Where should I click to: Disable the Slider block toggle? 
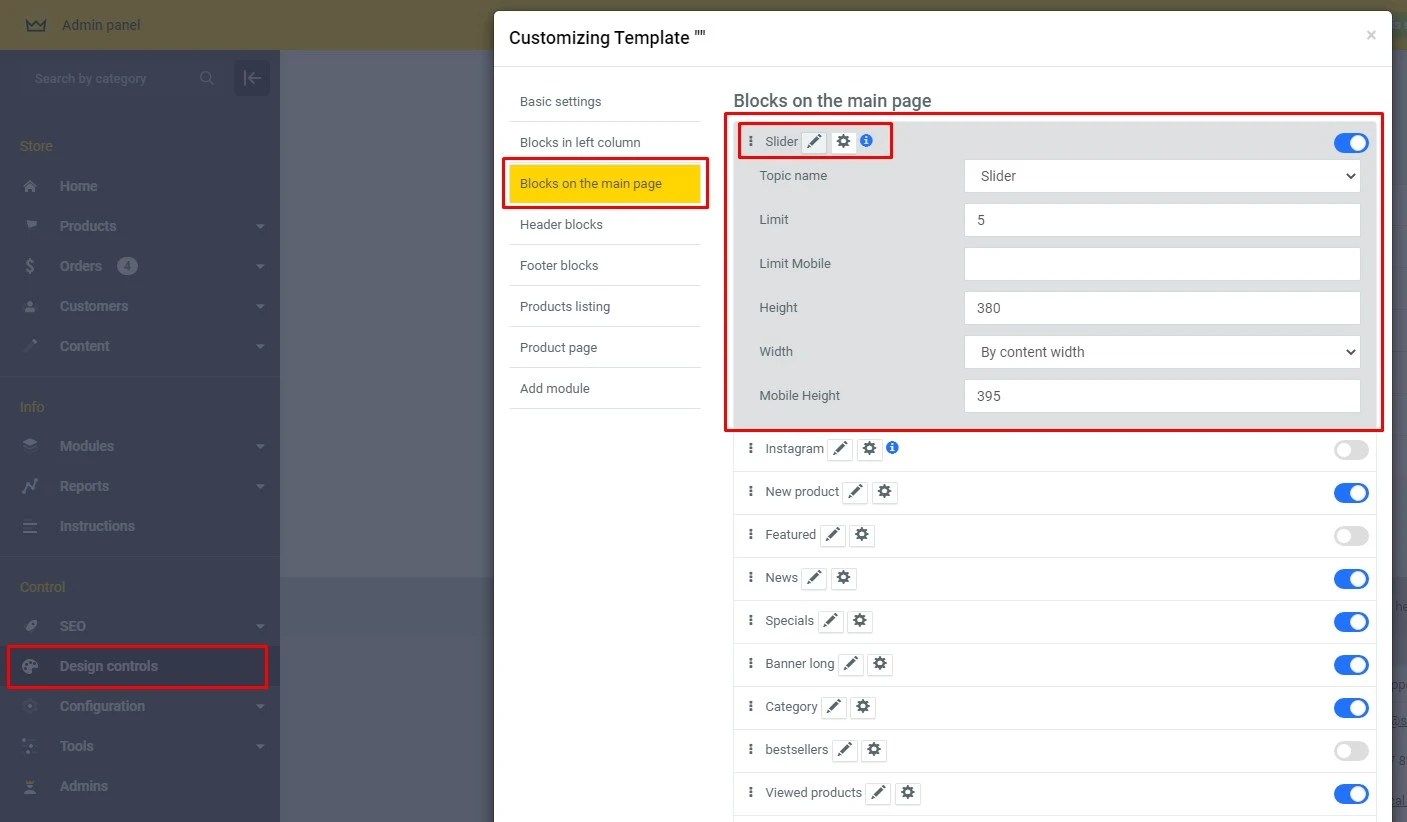[1350, 143]
